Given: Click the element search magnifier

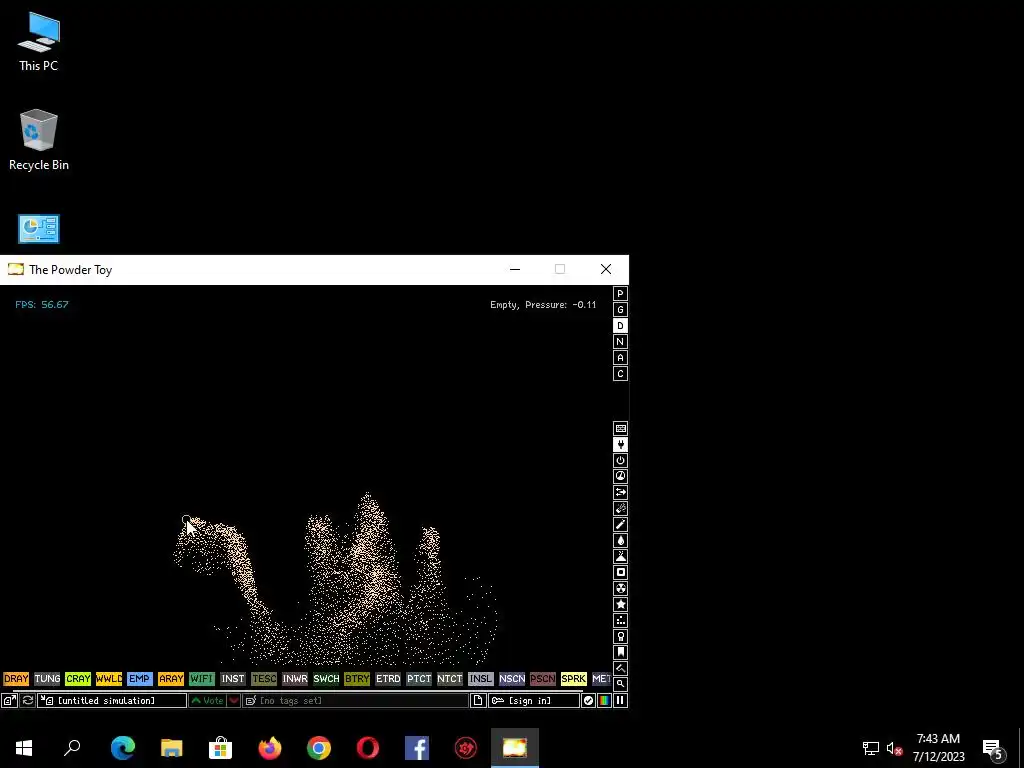Looking at the screenshot, I should [x=620, y=684].
